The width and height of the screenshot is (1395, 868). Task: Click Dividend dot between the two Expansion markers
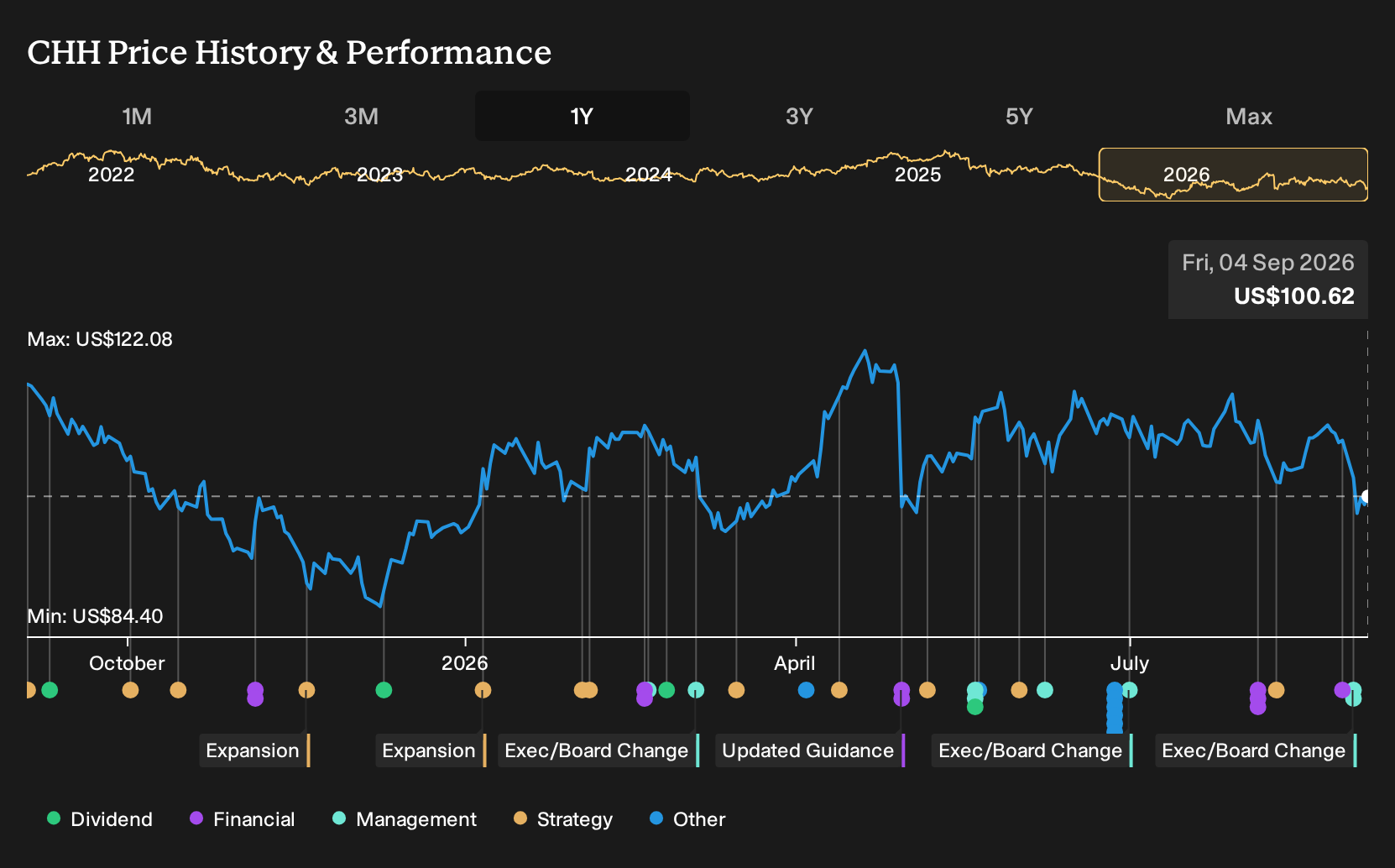pyautogui.click(x=384, y=690)
